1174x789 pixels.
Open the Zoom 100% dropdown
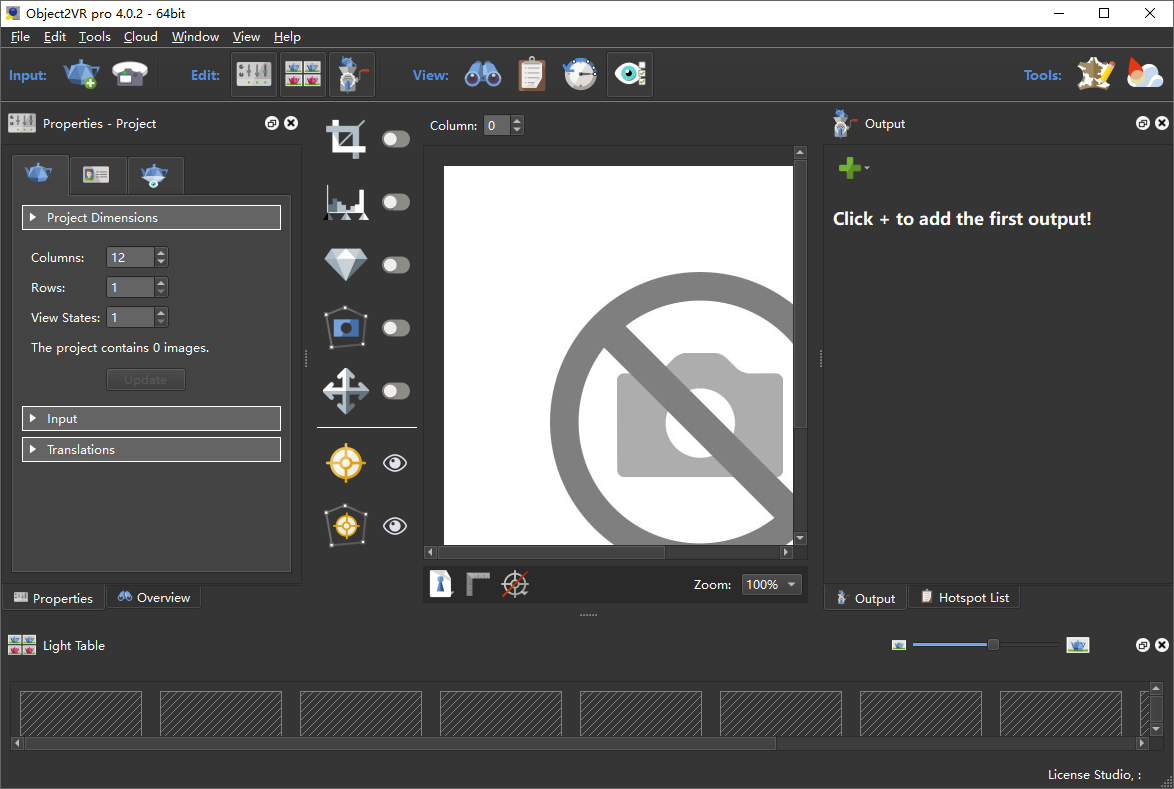(x=771, y=585)
